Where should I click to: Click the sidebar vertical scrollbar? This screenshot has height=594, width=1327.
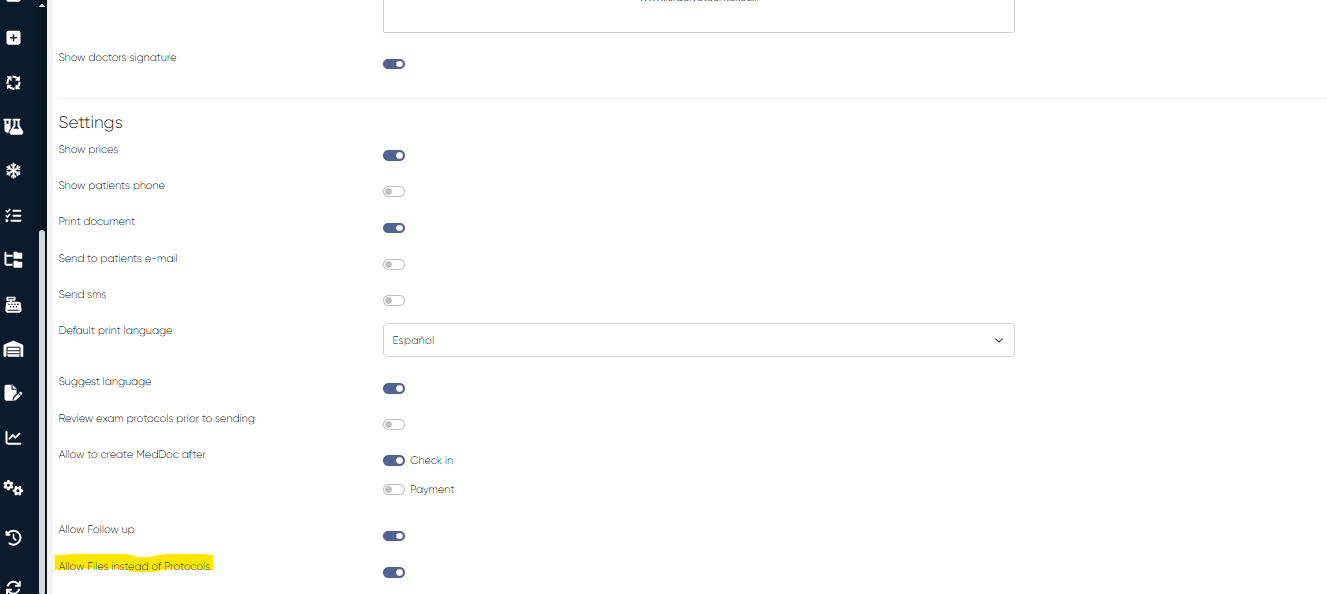click(x=42, y=400)
